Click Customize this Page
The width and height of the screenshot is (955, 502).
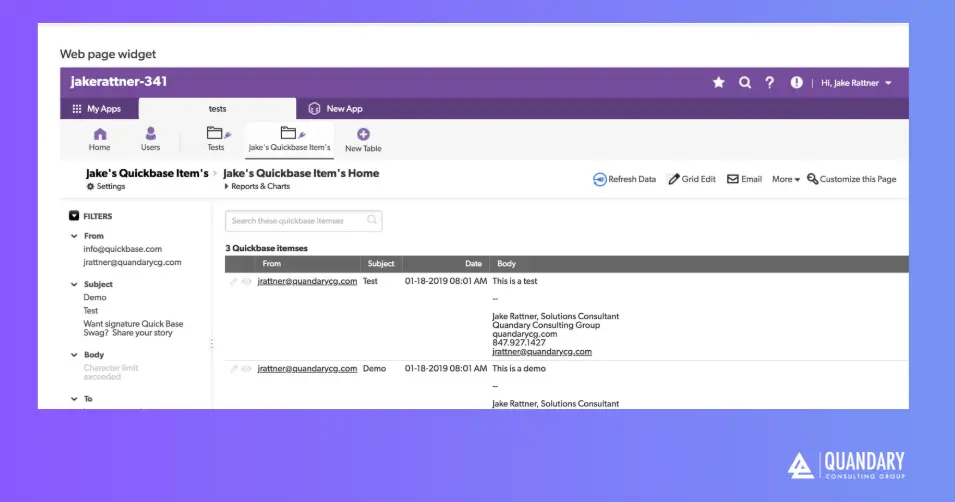click(851, 179)
